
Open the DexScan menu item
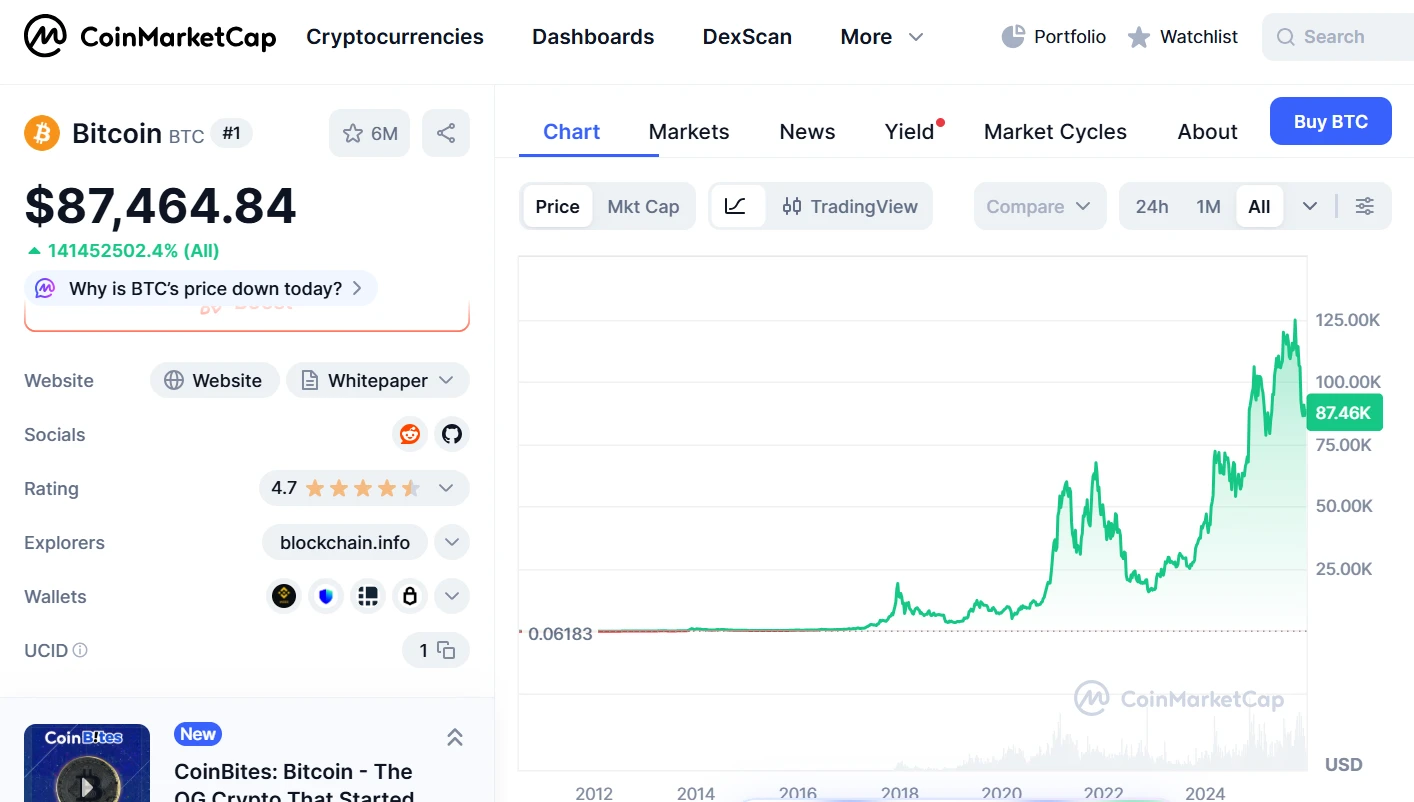tap(747, 36)
